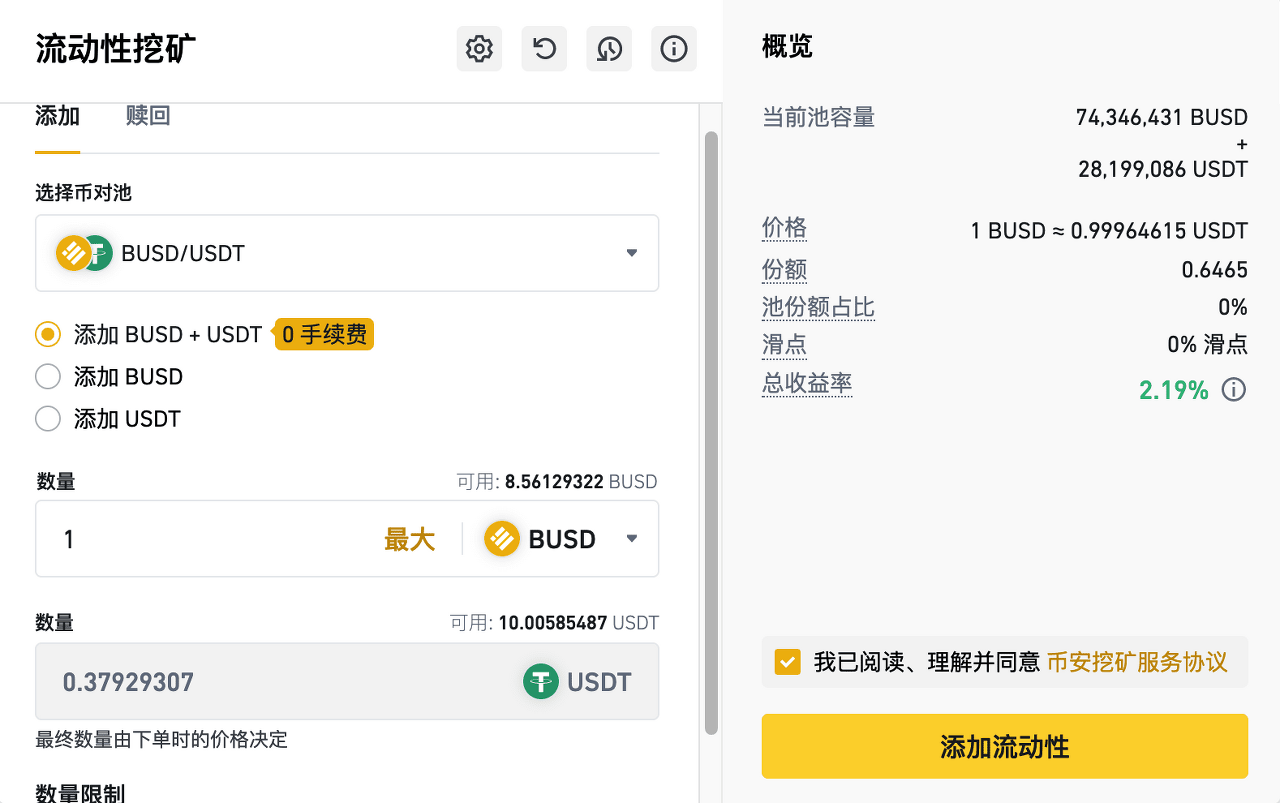The image size is (1280, 803).
Task: Click the BUSD coin icon in amount field
Action: tap(502, 539)
